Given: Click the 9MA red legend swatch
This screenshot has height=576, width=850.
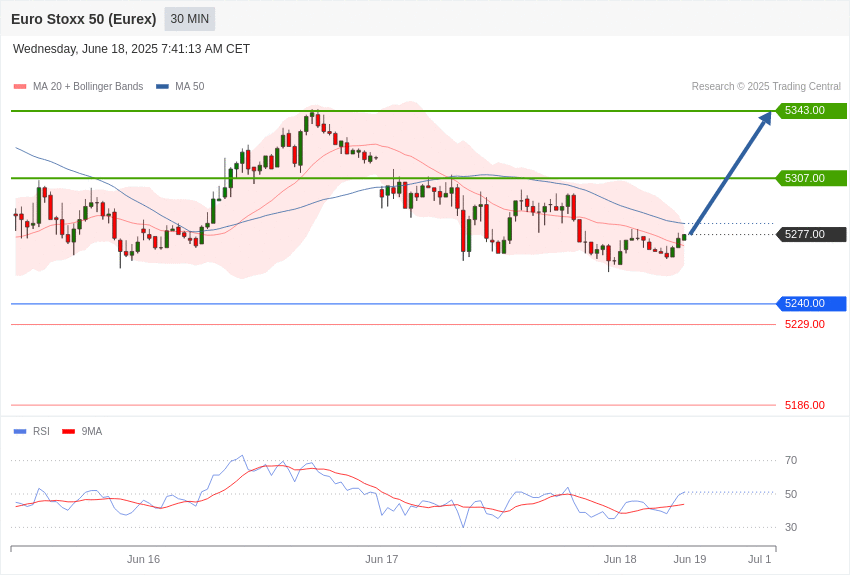Looking at the screenshot, I should 68,431.
